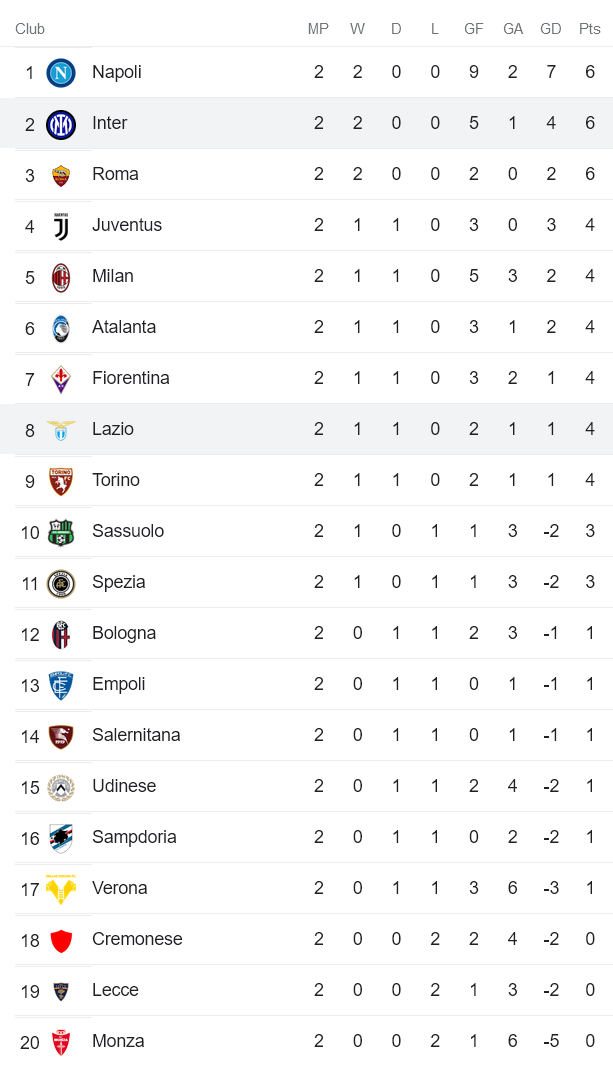Image resolution: width=613 pixels, height=1069 pixels.
Task: Click the Torino bull badge
Action: coord(63,480)
